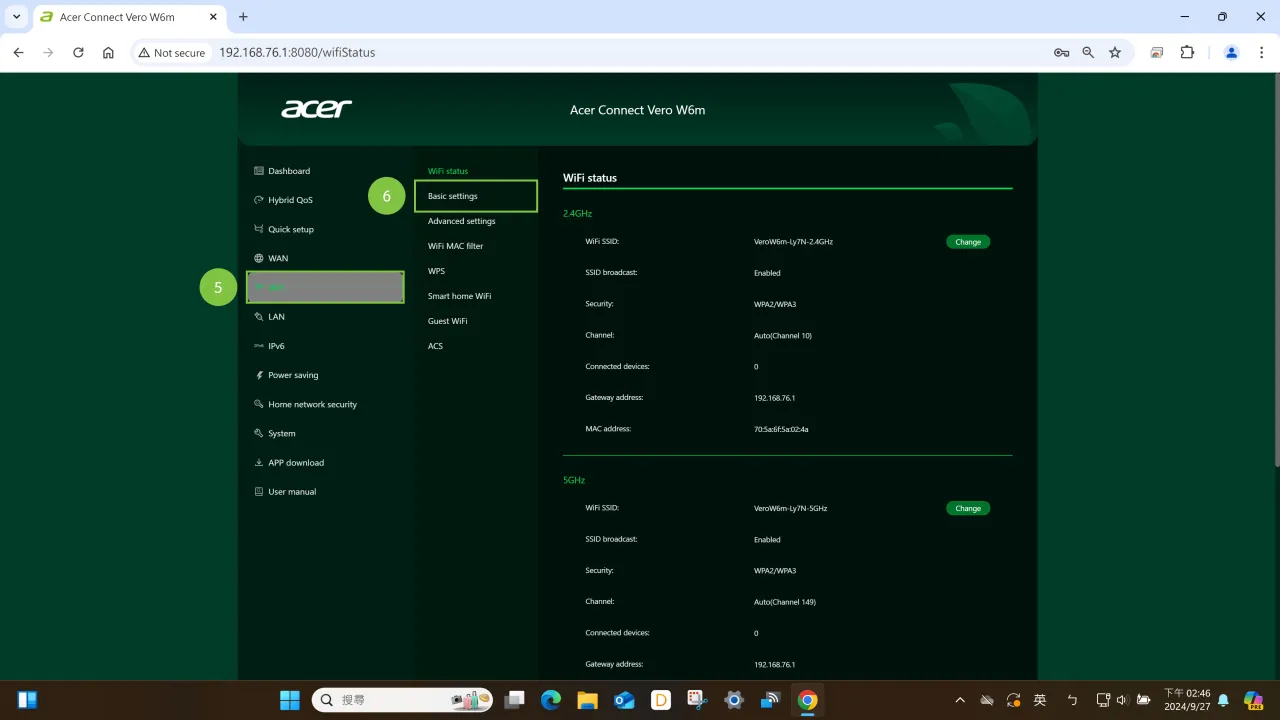
Task: Change the 5GHz WiFi SSID
Action: pos(967,508)
